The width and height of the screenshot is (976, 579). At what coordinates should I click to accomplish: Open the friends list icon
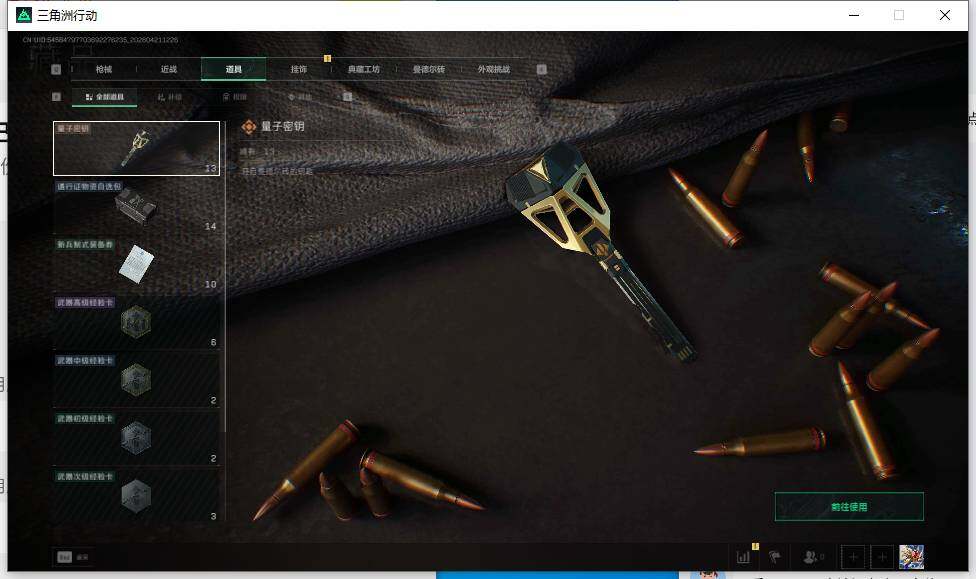[x=812, y=557]
